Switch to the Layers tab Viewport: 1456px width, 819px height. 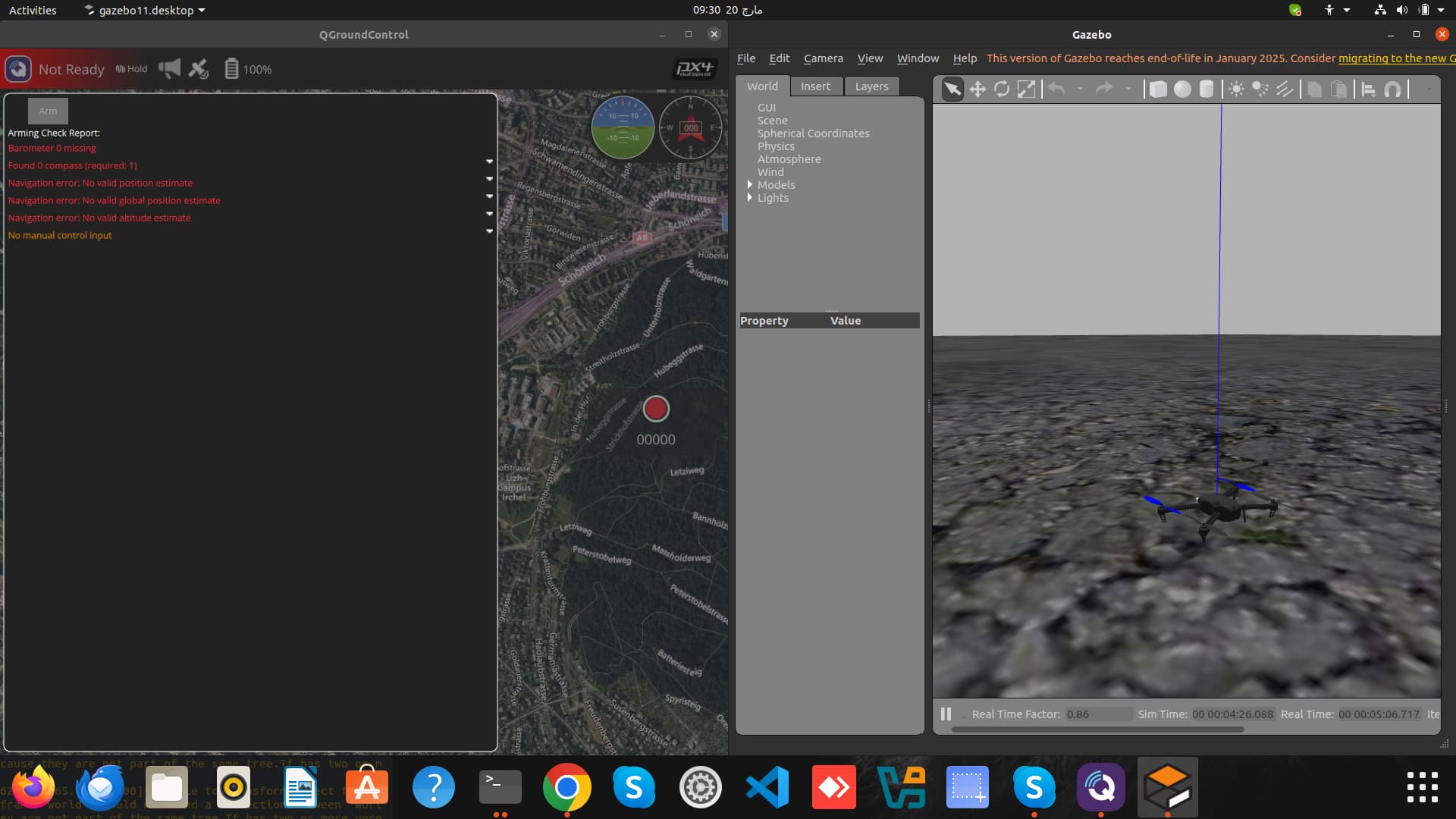coord(871,86)
